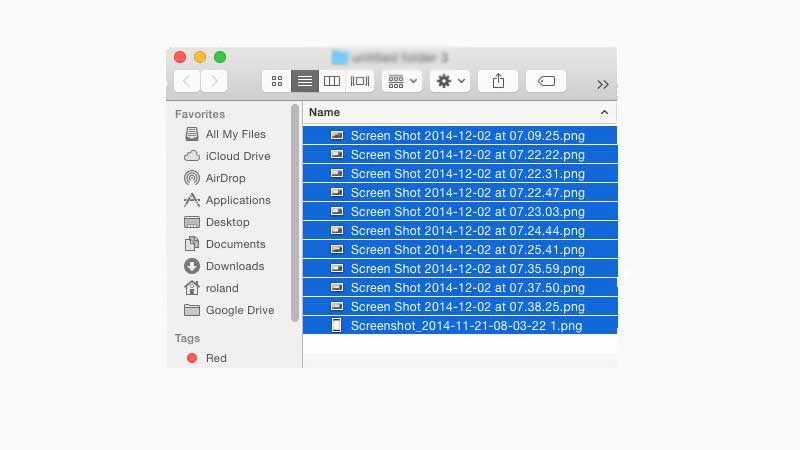Open Google Drive in sidebar
800x450 pixels.
tap(231, 310)
